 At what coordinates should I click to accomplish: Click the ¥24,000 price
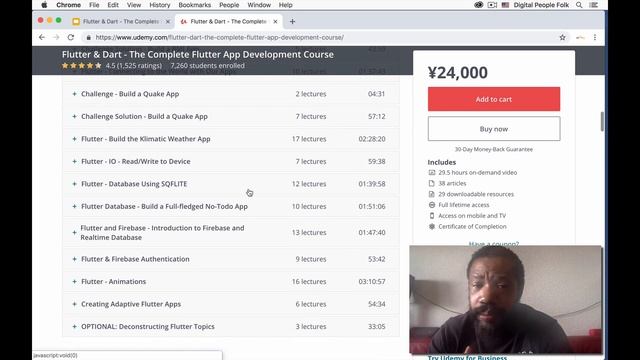coord(458,73)
